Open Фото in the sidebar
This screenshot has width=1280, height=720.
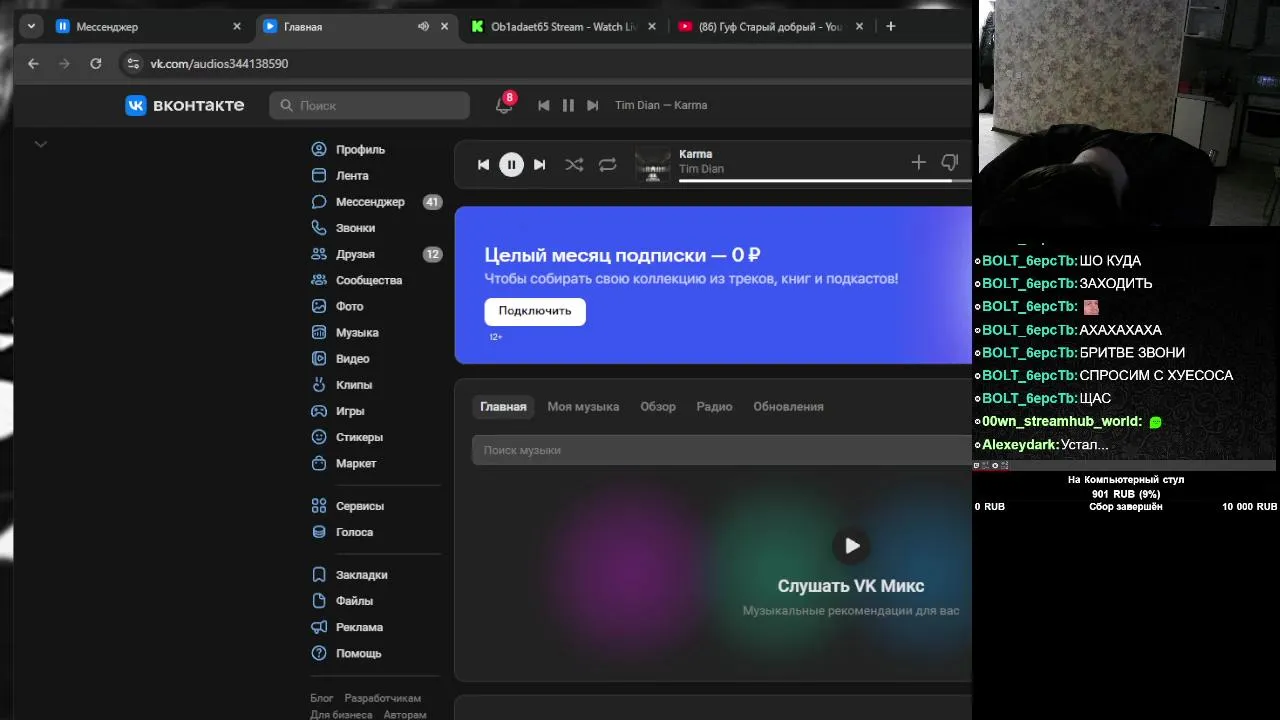click(x=338, y=306)
